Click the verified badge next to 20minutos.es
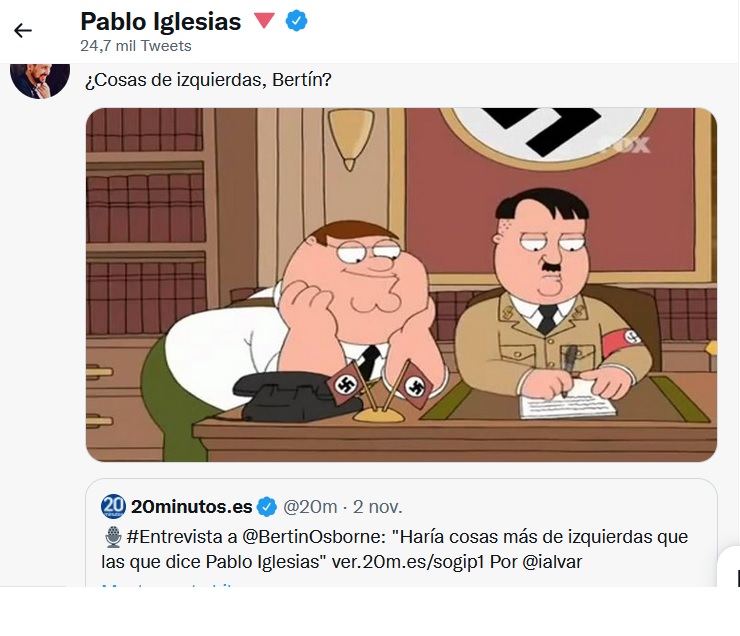Viewport: 740px width, 636px height. 267,505
